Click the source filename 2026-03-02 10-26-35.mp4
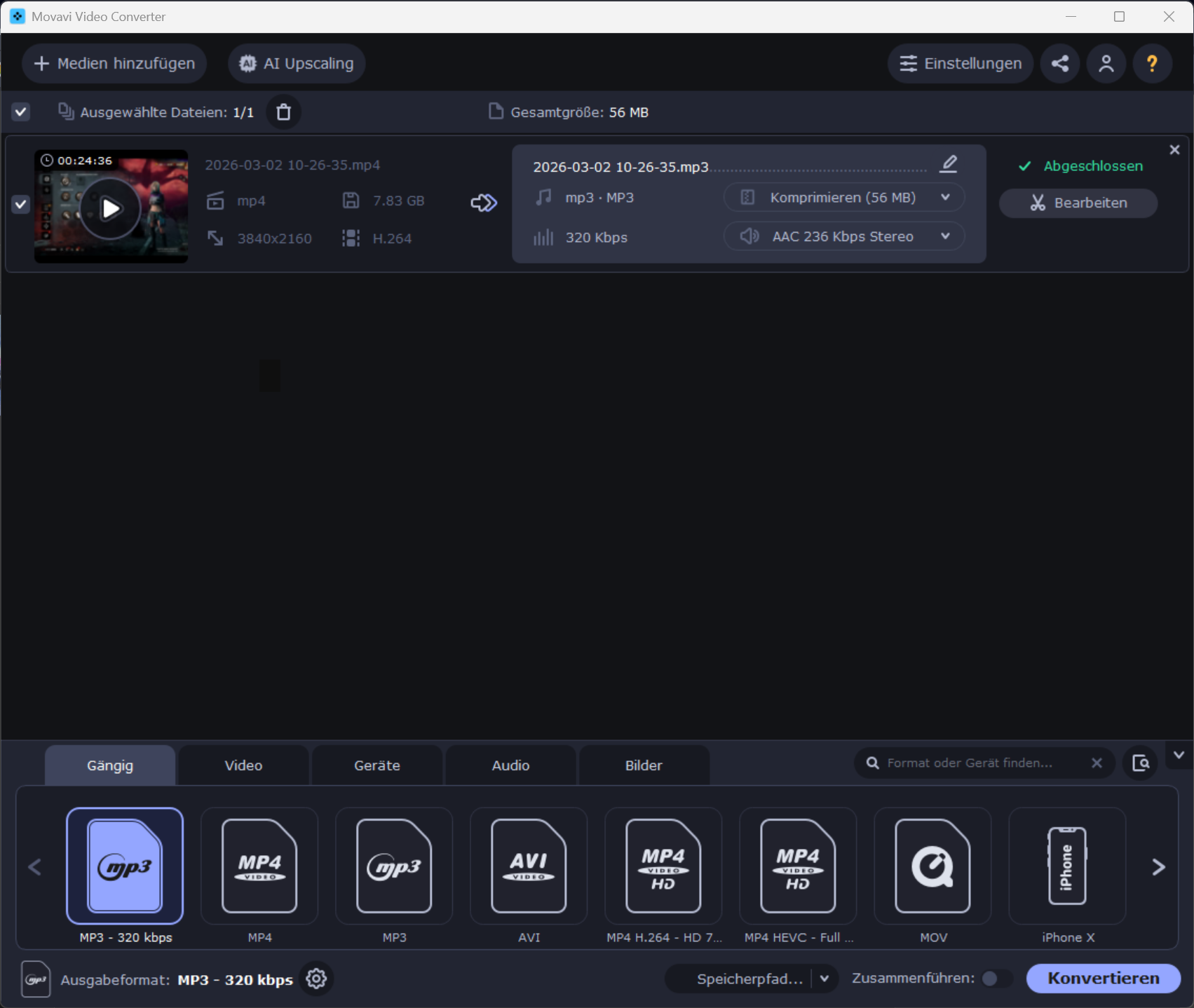Screen dimensions: 1194x1008 292,165
